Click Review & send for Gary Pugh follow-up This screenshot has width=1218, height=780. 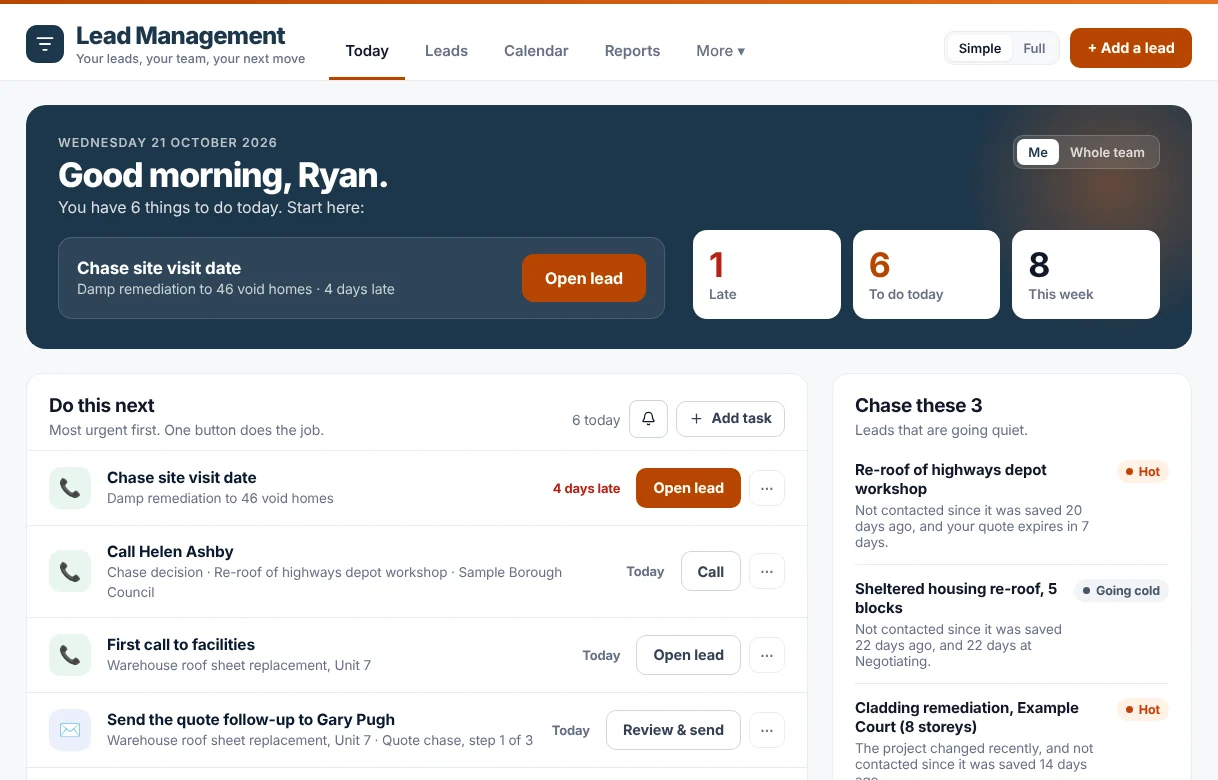[x=673, y=730]
